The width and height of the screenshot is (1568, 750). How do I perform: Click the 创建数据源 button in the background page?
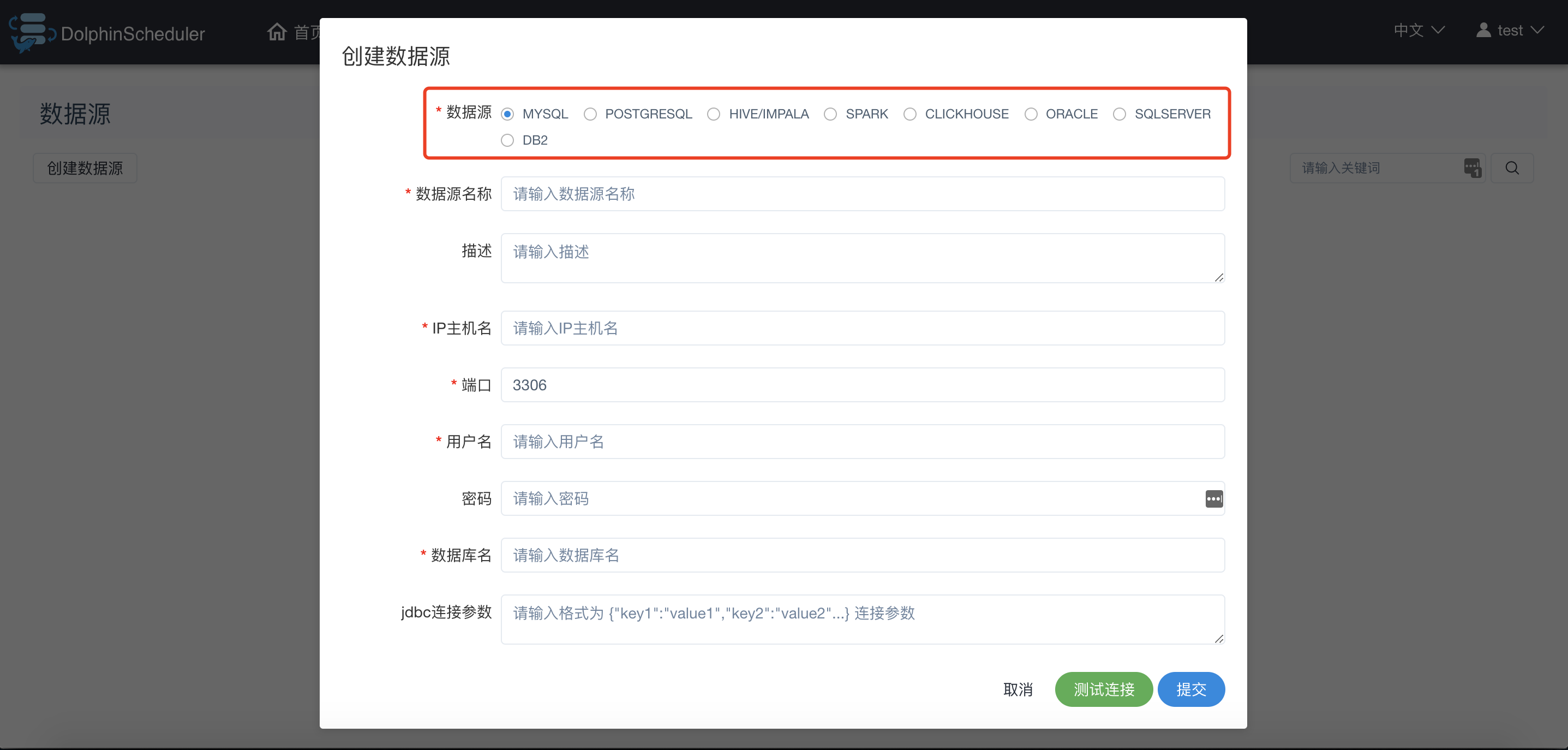pyautogui.click(x=85, y=168)
